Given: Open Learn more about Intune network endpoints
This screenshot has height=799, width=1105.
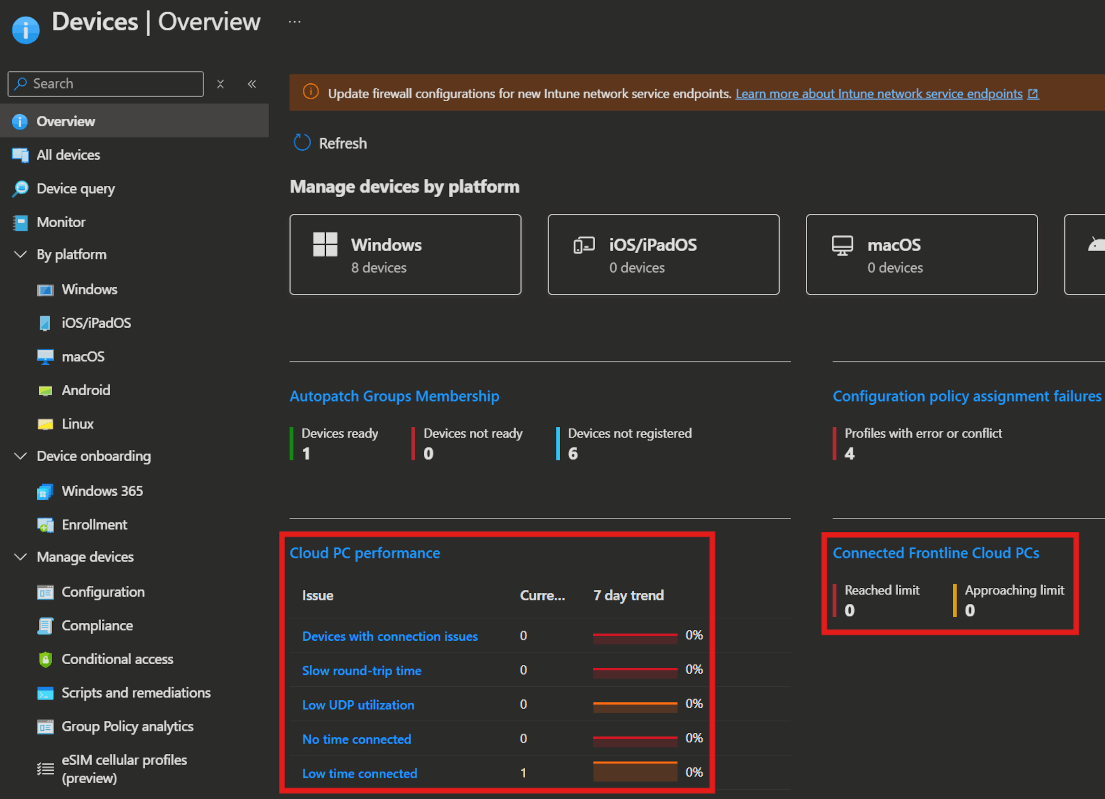Looking at the screenshot, I should tap(879, 94).
